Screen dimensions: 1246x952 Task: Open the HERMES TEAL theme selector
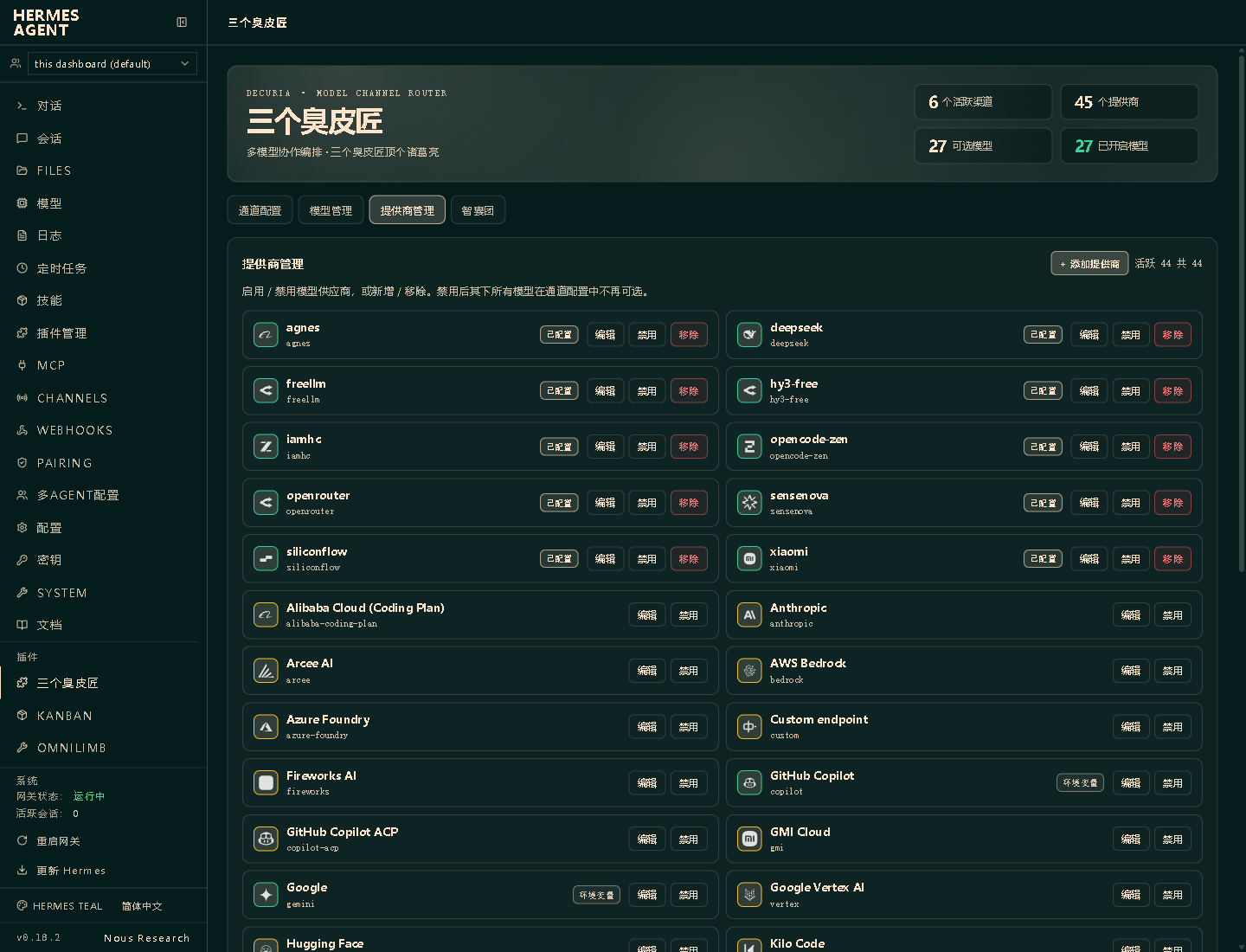(60, 906)
